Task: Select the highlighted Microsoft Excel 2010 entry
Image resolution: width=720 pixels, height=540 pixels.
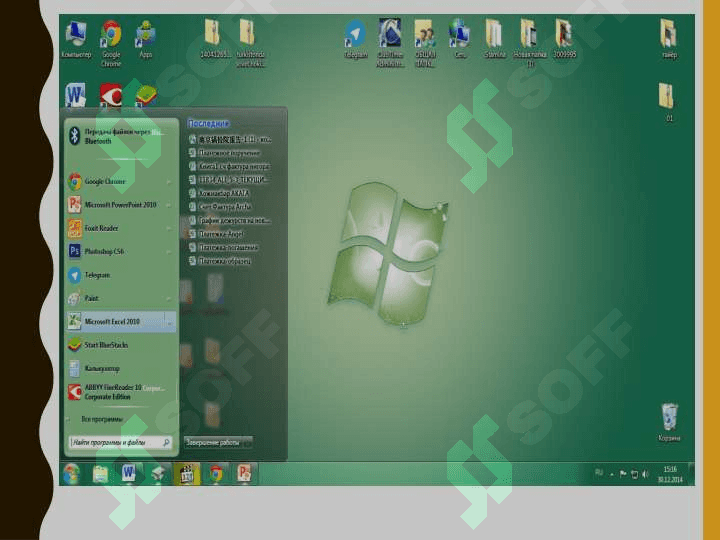Action: [120, 322]
